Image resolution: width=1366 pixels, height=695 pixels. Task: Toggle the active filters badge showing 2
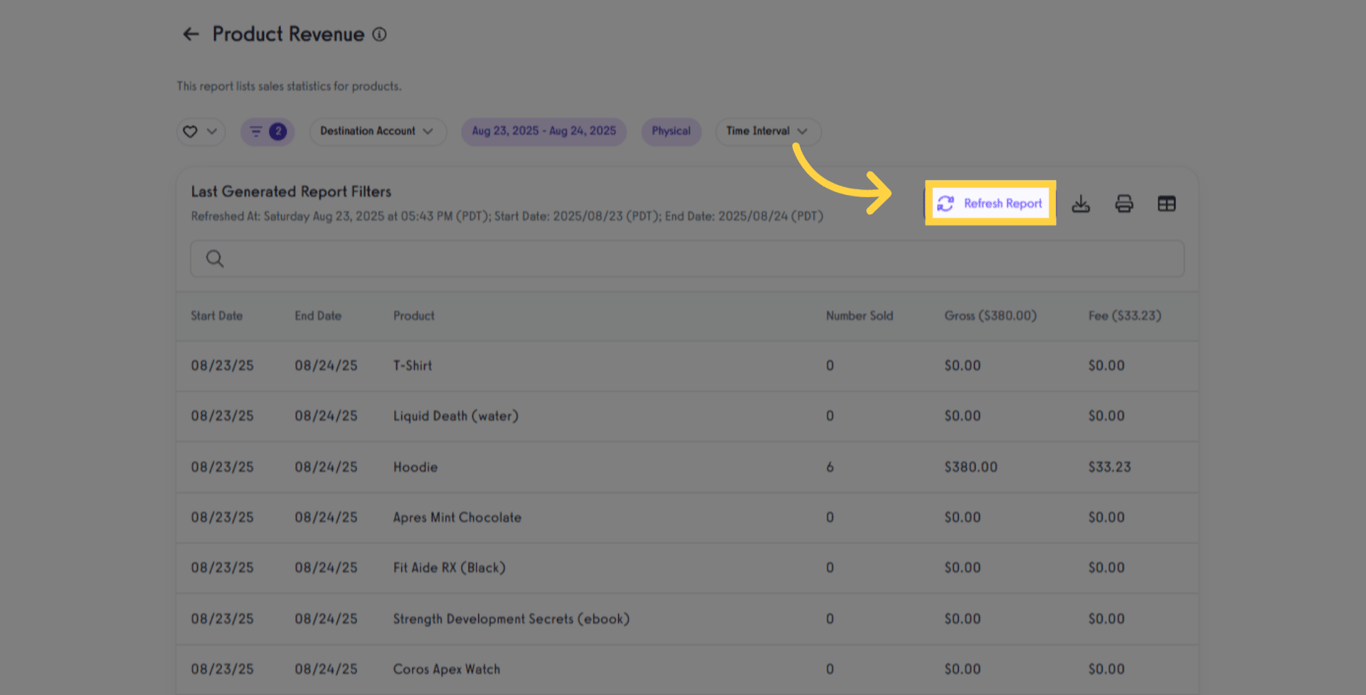point(277,131)
